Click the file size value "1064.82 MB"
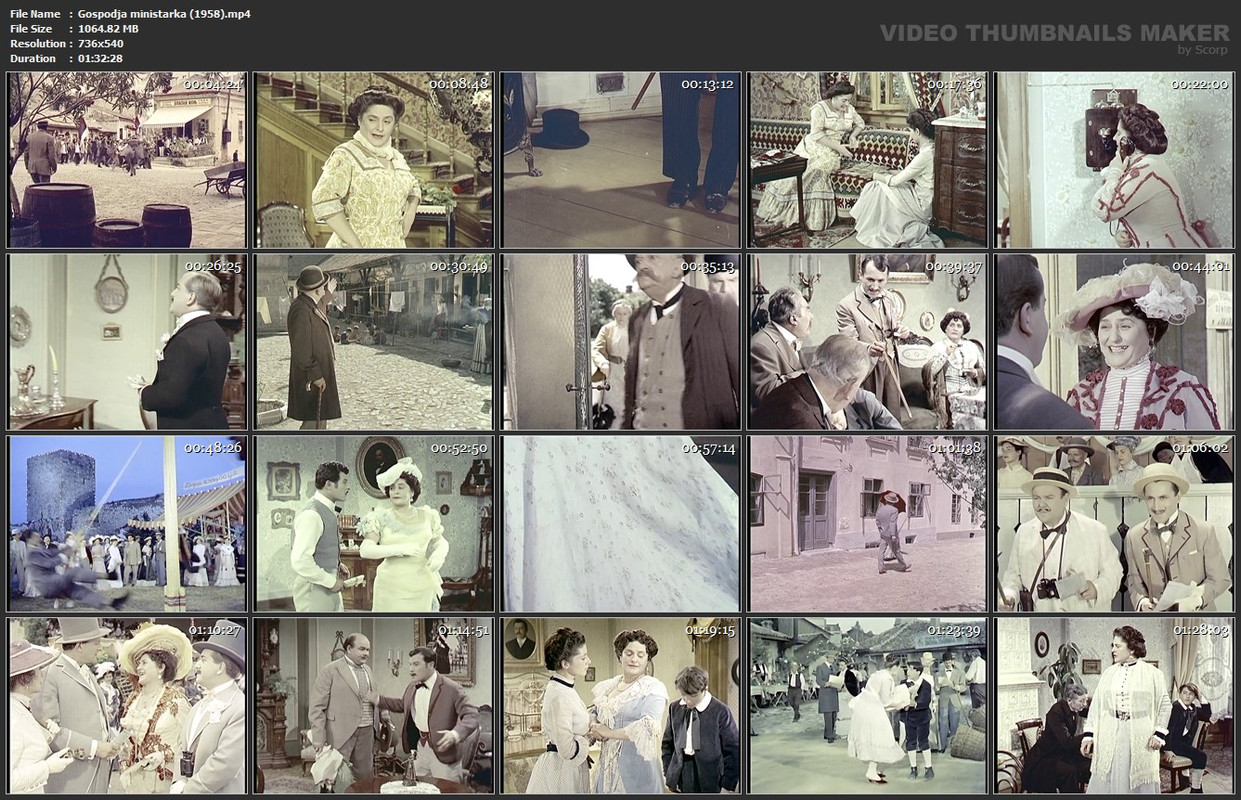 [x=108, y=29]
